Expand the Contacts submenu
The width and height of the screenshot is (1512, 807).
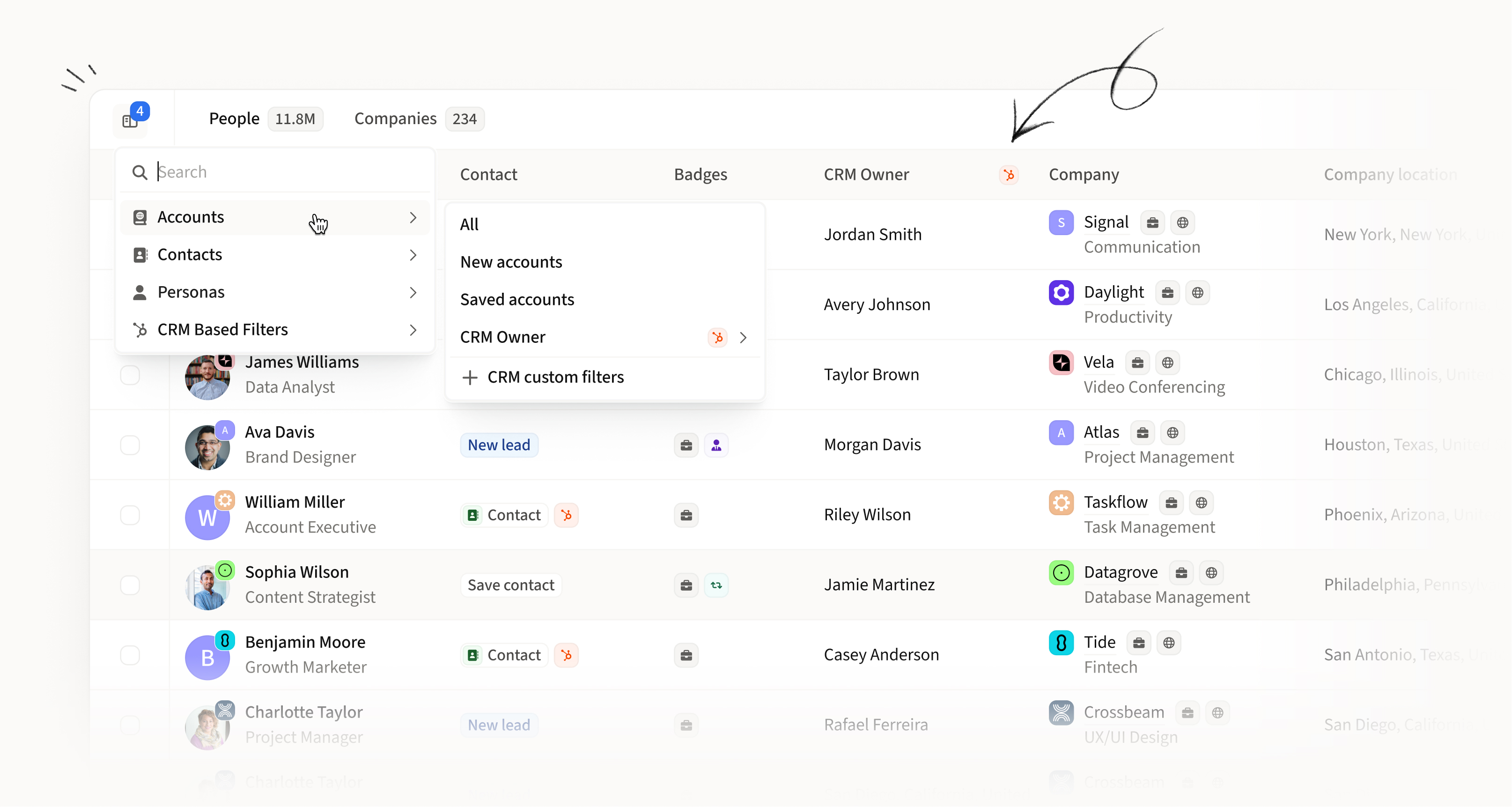coord(275,255)
